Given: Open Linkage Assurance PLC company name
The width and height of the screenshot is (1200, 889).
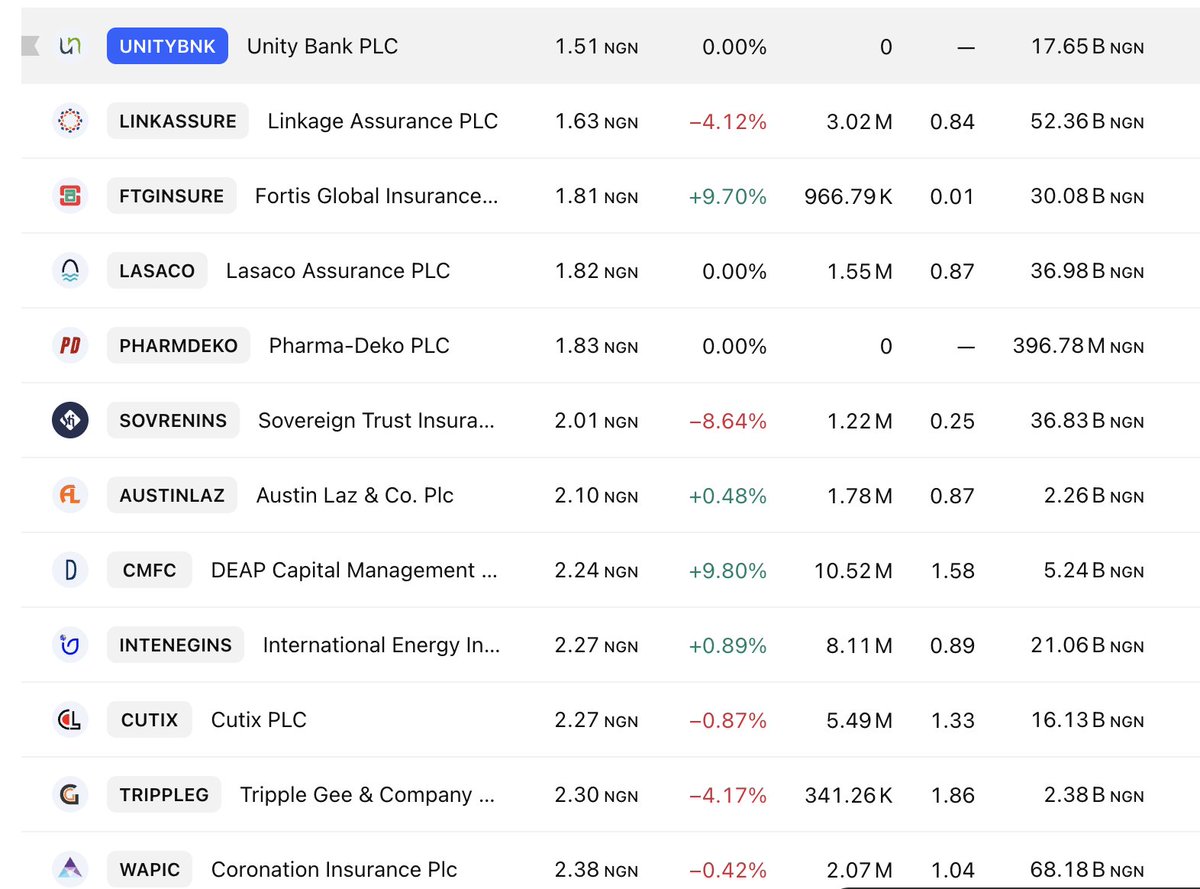Looking at the screenshot, I should click(x=383, y=121).
